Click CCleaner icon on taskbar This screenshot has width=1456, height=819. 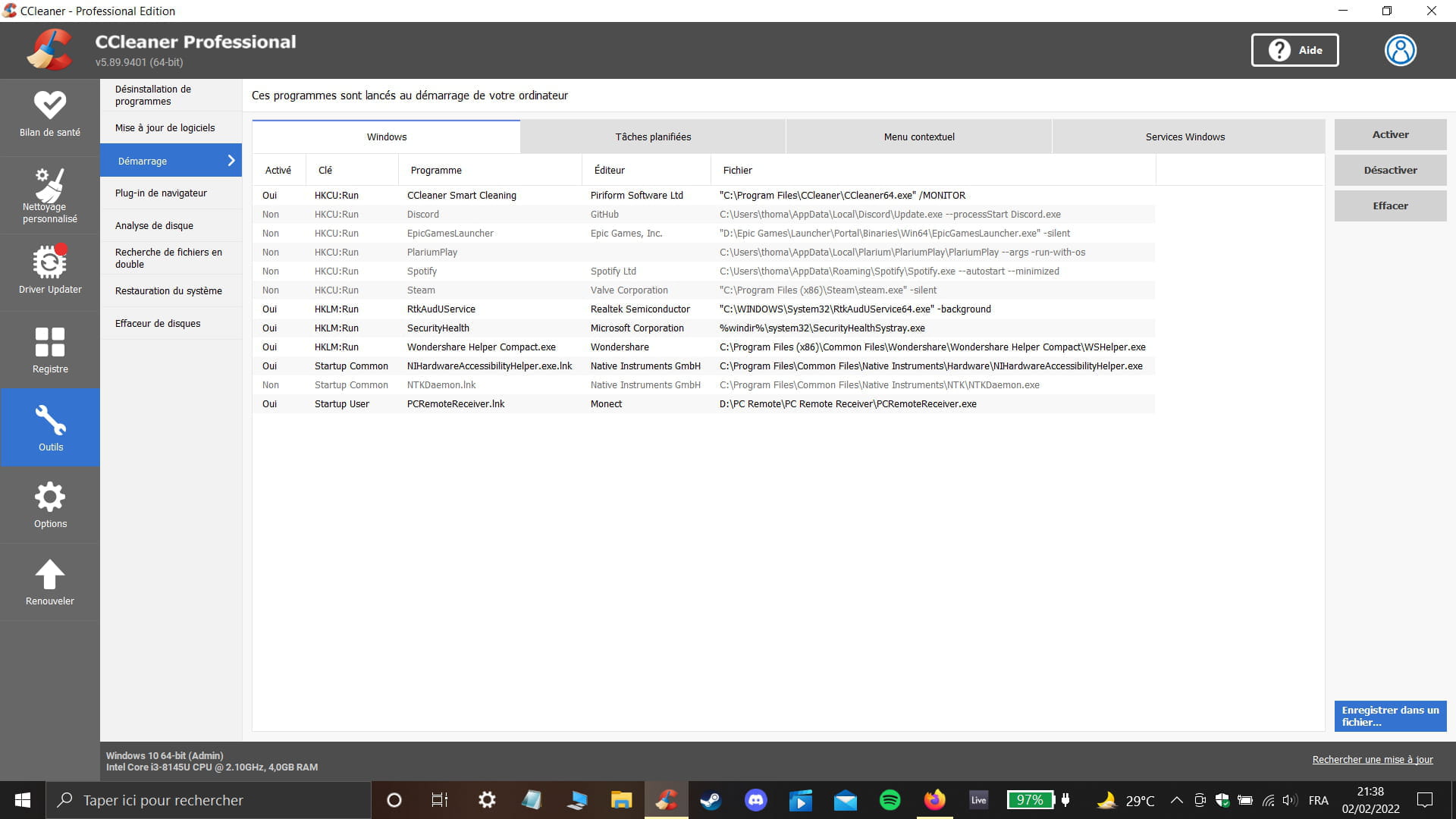(667, 800)
